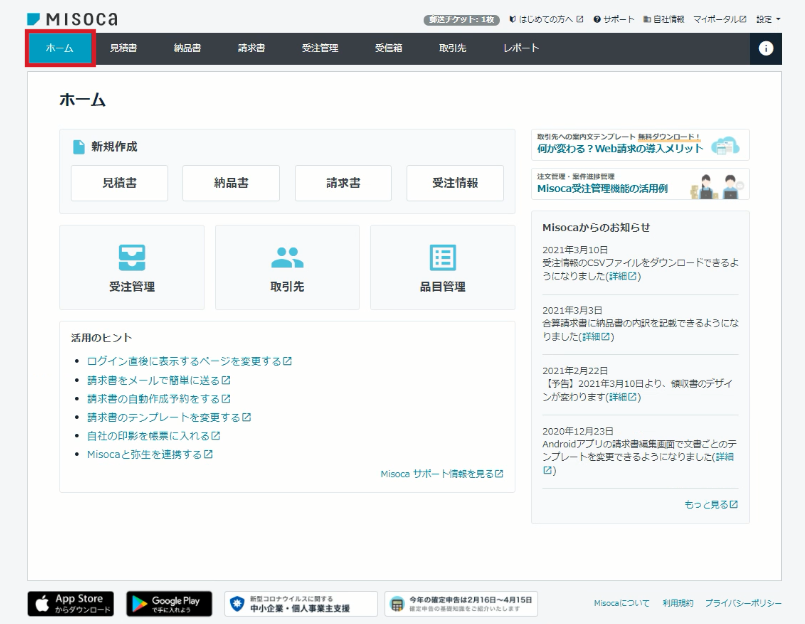
Task: Click もっと見る link in notices
Action: coord(711,505)
